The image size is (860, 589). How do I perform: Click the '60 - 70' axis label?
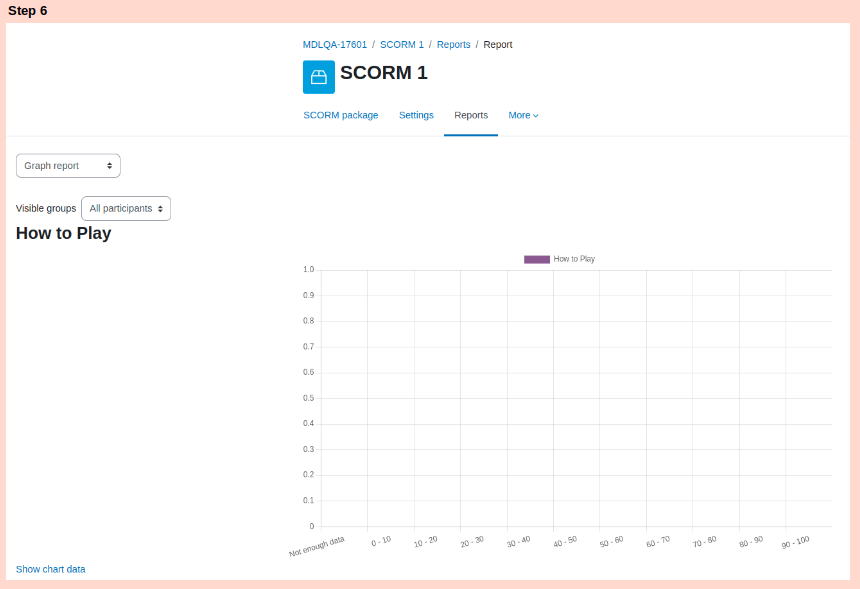[x=658, y=542]
